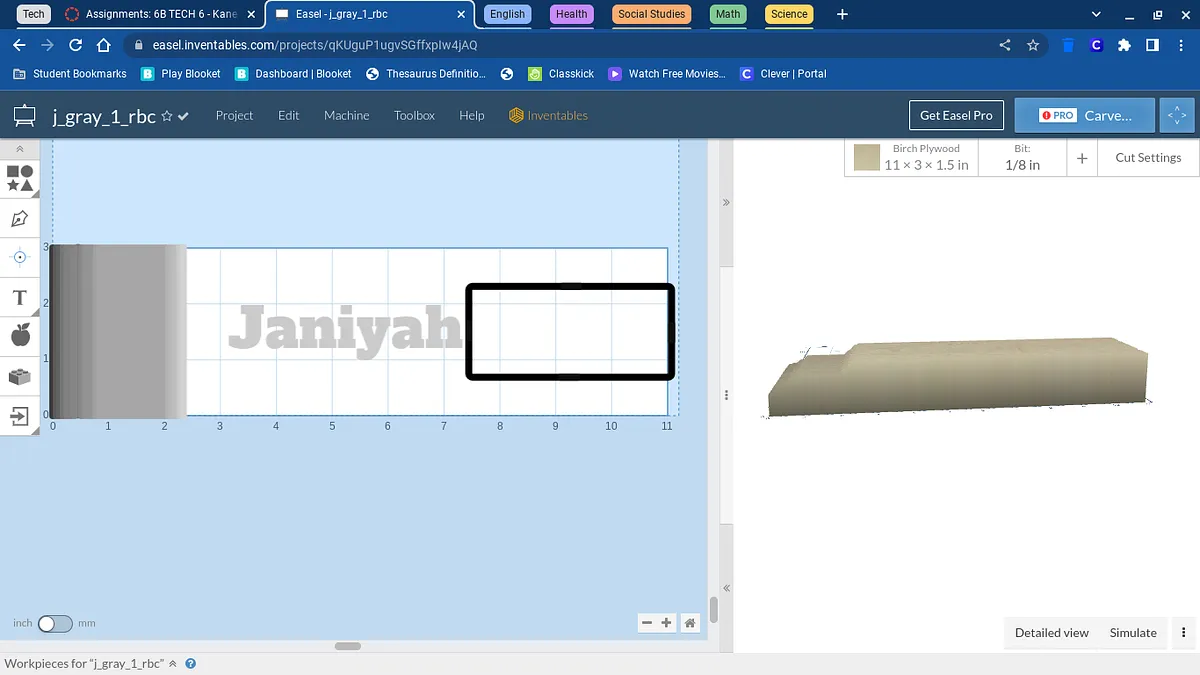The image size is (1200, 675).
Task: Star the j_gray_1_rbc project
Action: [167, 116]
